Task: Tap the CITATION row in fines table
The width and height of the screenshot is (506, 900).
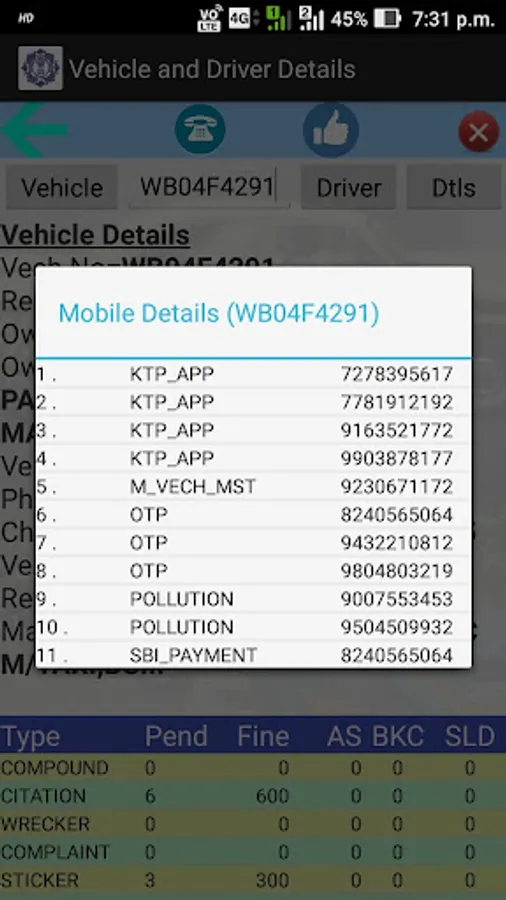Action: pyautogui.click(x=253, y=796)
